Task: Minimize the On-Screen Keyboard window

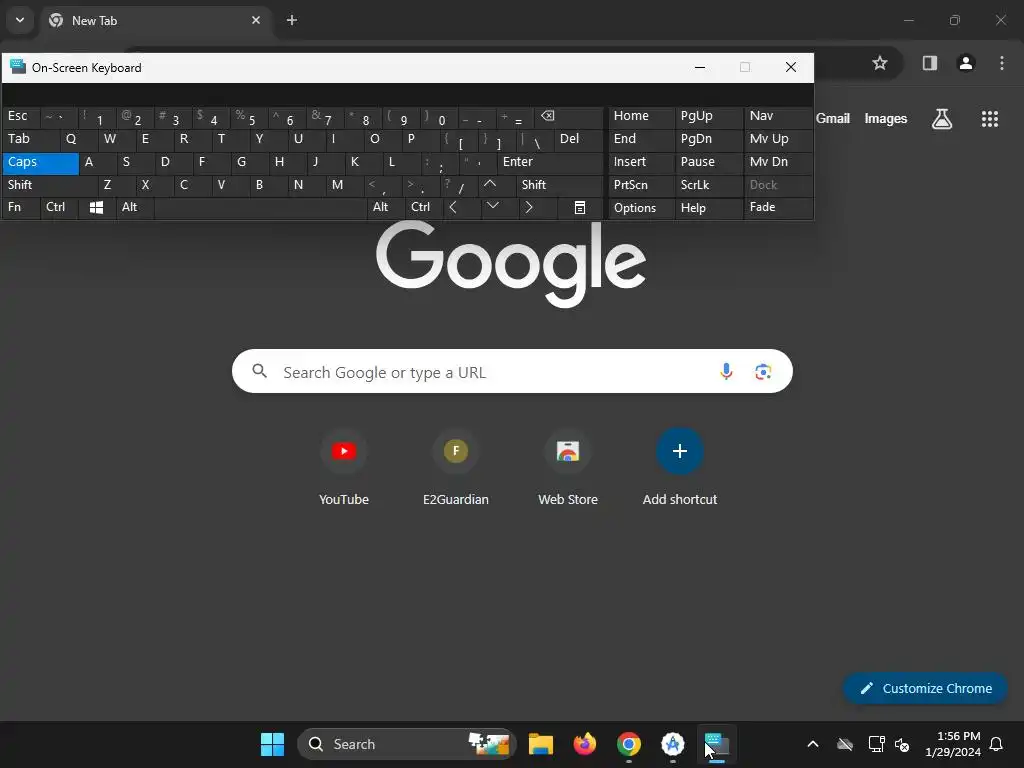Action: (699, 67)
